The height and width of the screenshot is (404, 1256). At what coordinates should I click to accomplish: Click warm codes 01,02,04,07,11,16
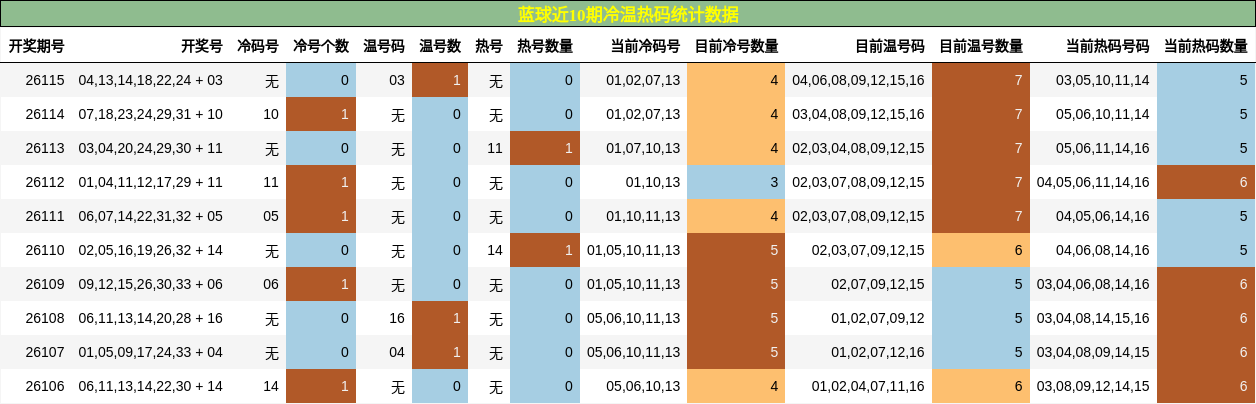(868, 386)
